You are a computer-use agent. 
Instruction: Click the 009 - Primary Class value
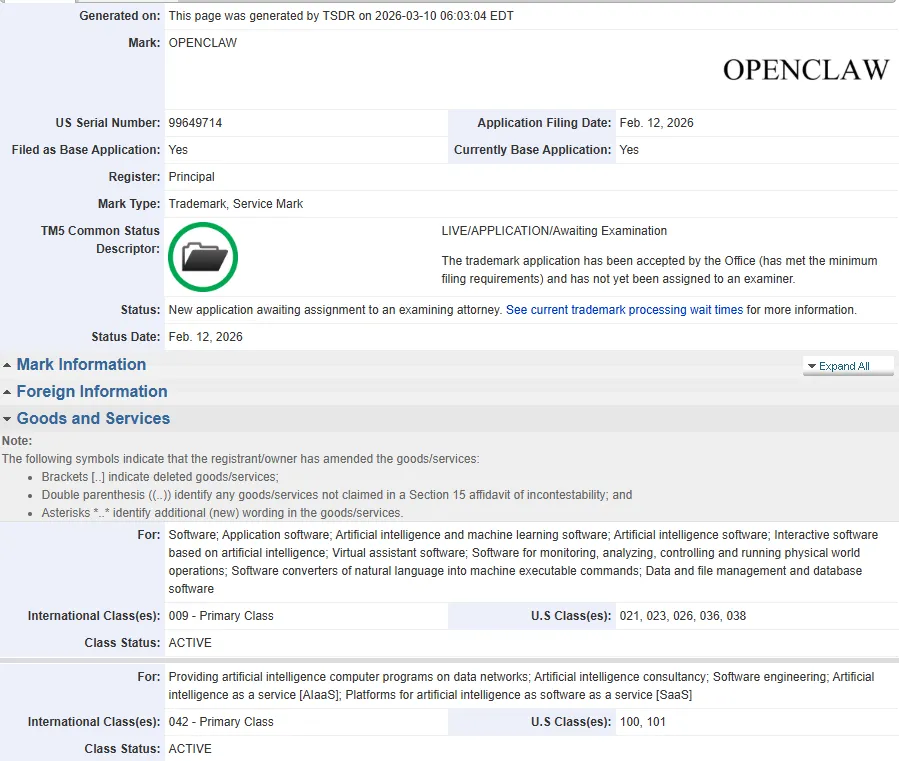click(221, 616)
